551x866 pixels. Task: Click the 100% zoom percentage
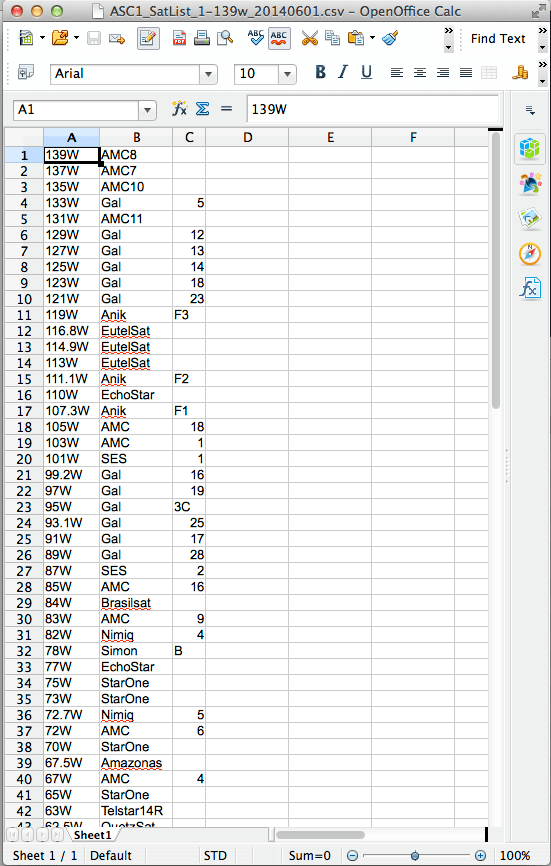pos(515,856)
